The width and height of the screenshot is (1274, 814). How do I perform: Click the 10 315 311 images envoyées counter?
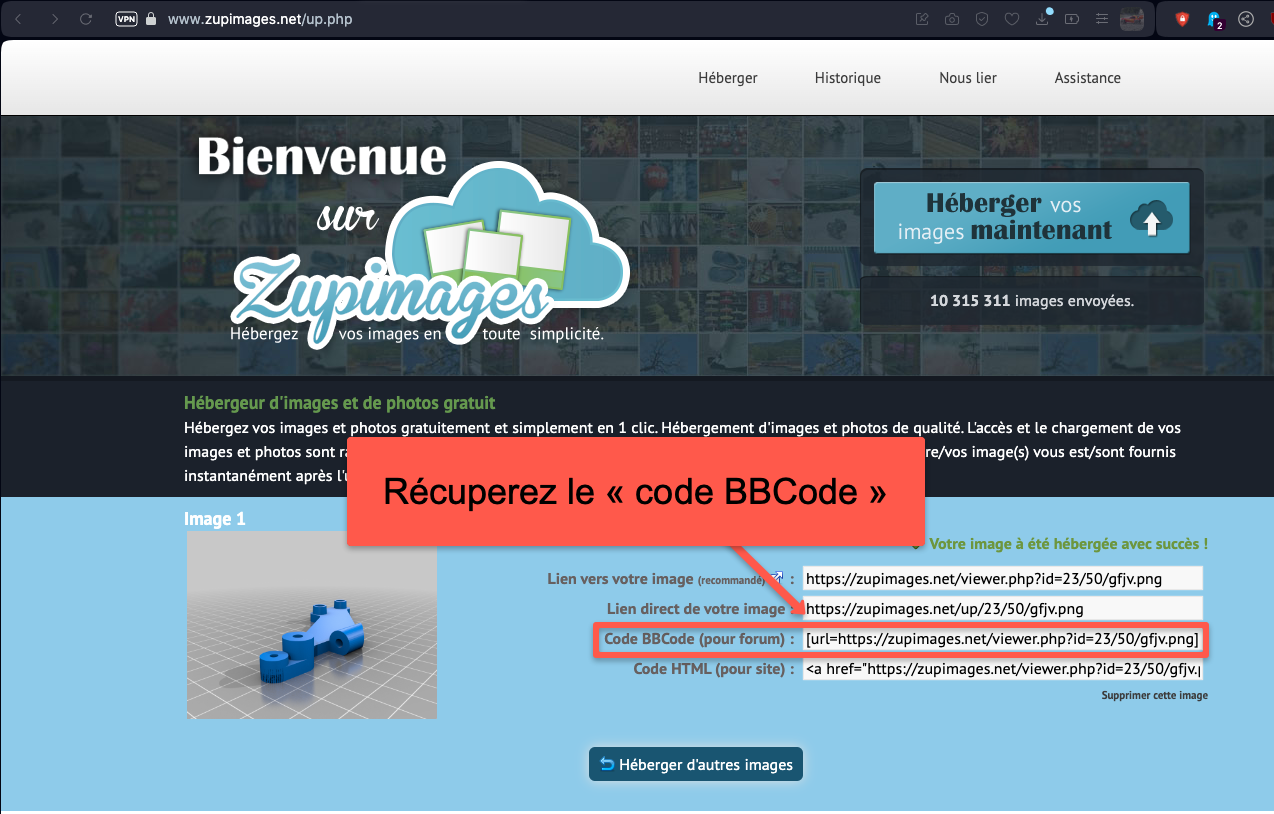tap(1032, 300)
